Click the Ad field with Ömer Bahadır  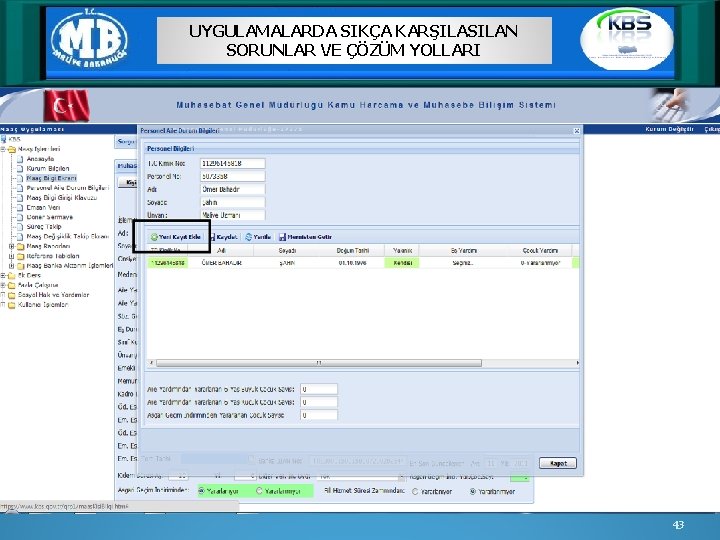tap(232, 189)
